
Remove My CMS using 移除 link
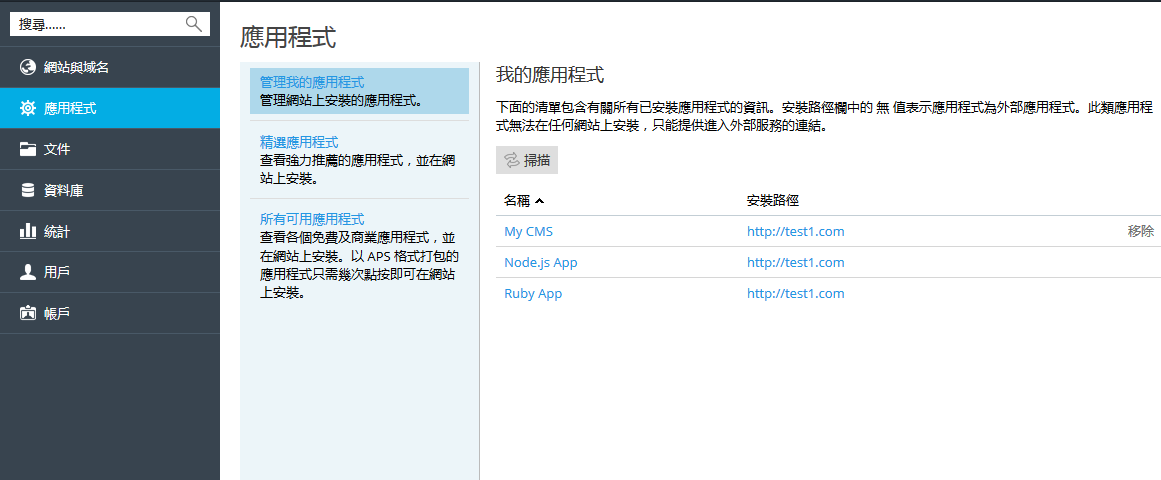[1140, 231]
